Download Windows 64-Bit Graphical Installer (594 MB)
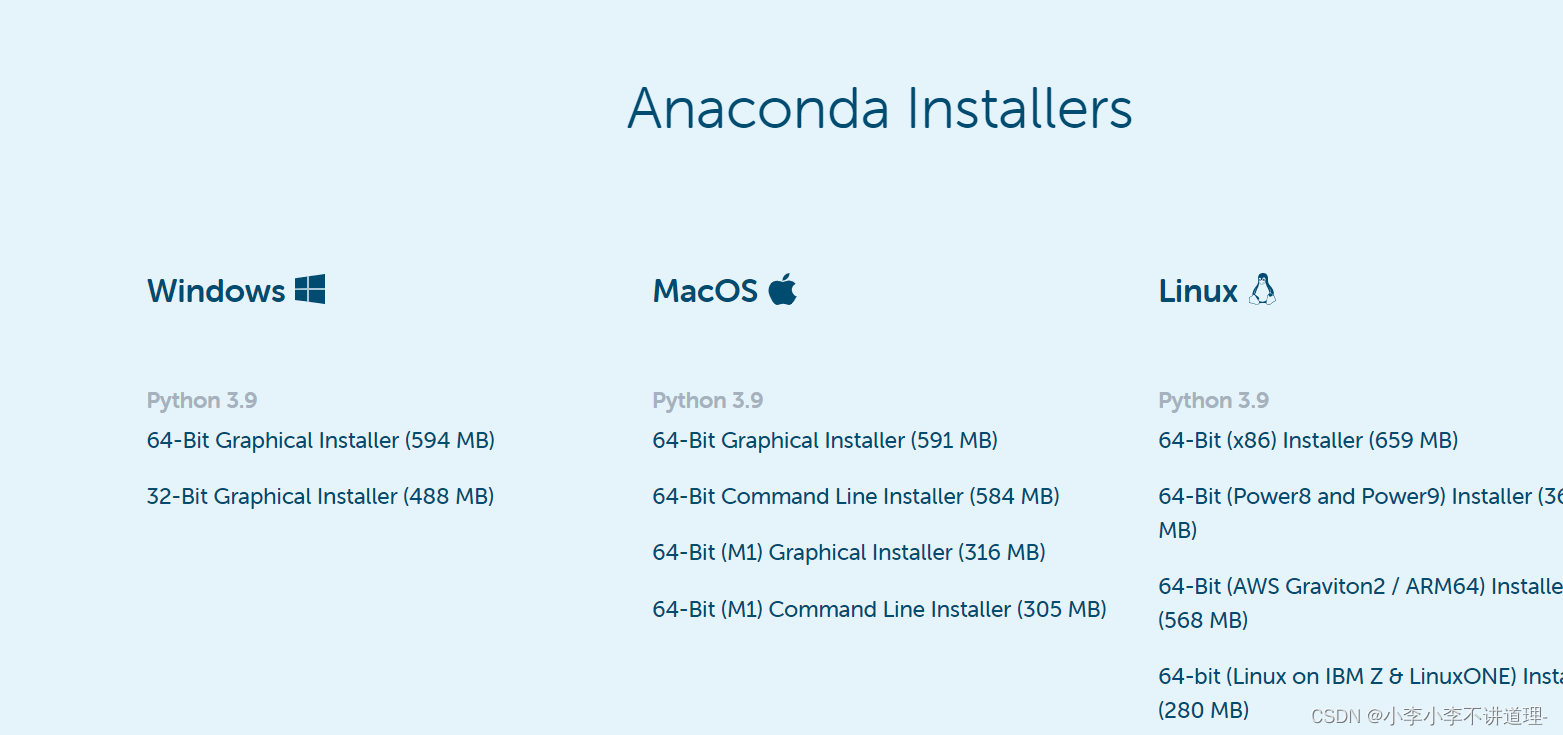 pos(321,440)
